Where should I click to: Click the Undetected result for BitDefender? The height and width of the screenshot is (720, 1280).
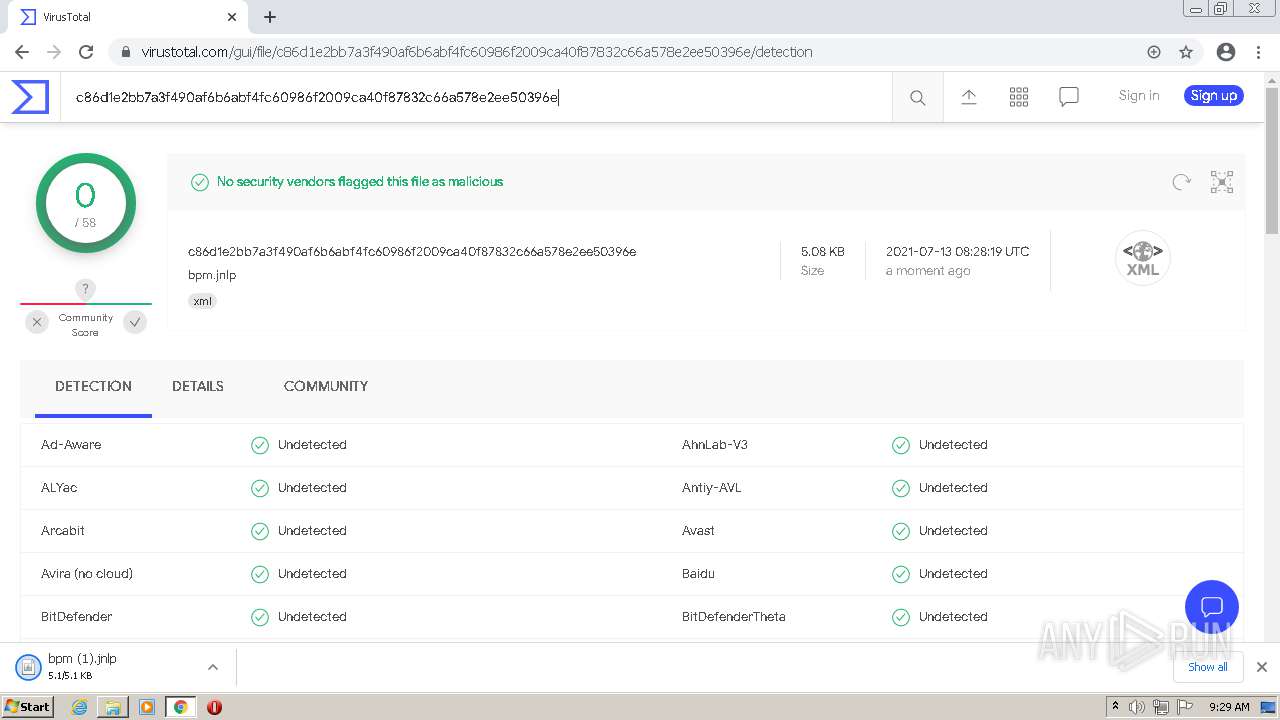[x=312, y=617]
